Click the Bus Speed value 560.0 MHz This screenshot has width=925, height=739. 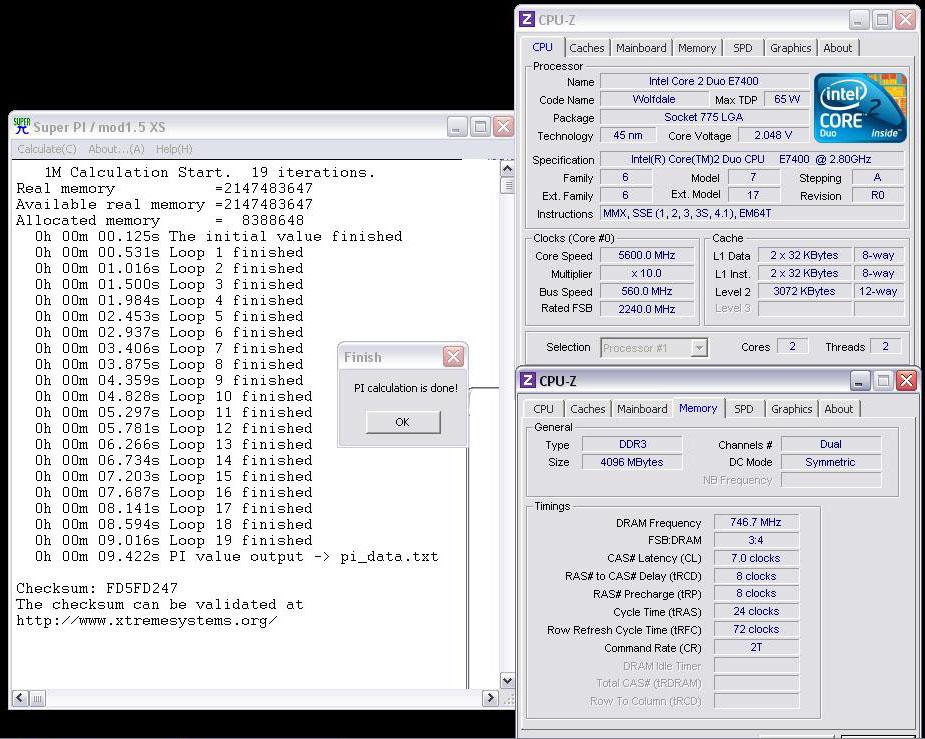pos(647,291)
